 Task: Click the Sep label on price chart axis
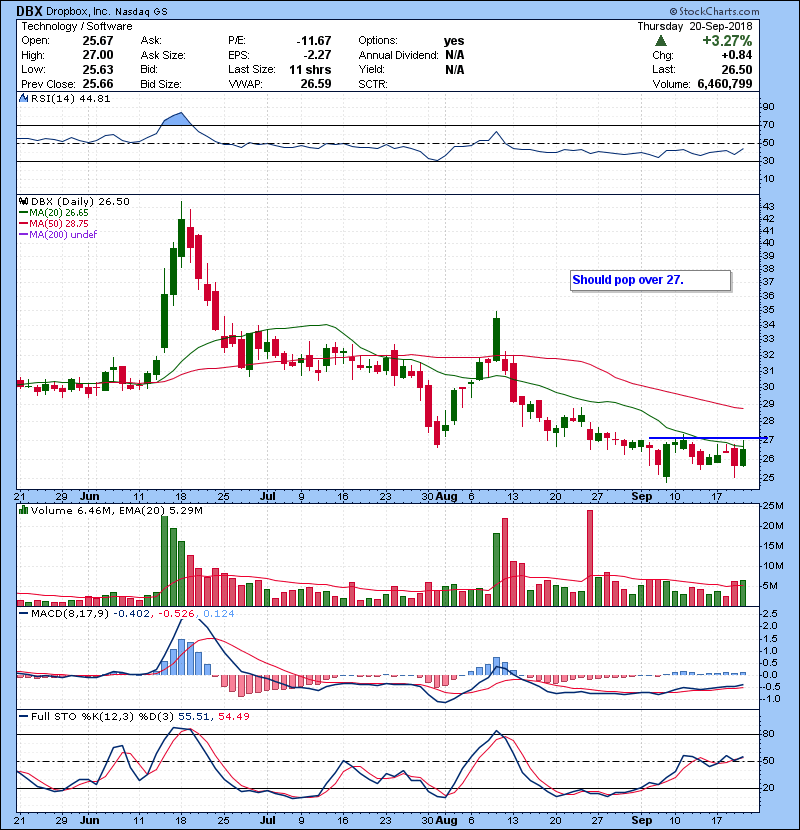point(642,497)
